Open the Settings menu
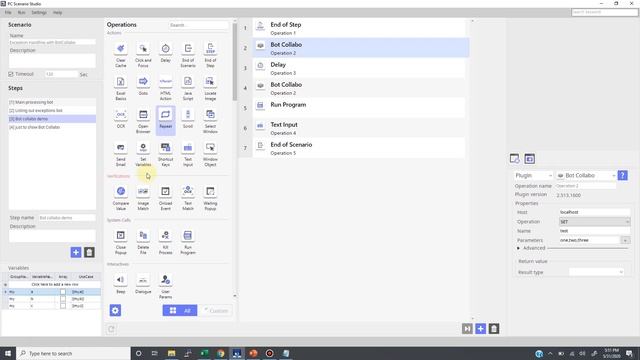 pyautogui.click(x=39, y=13)
